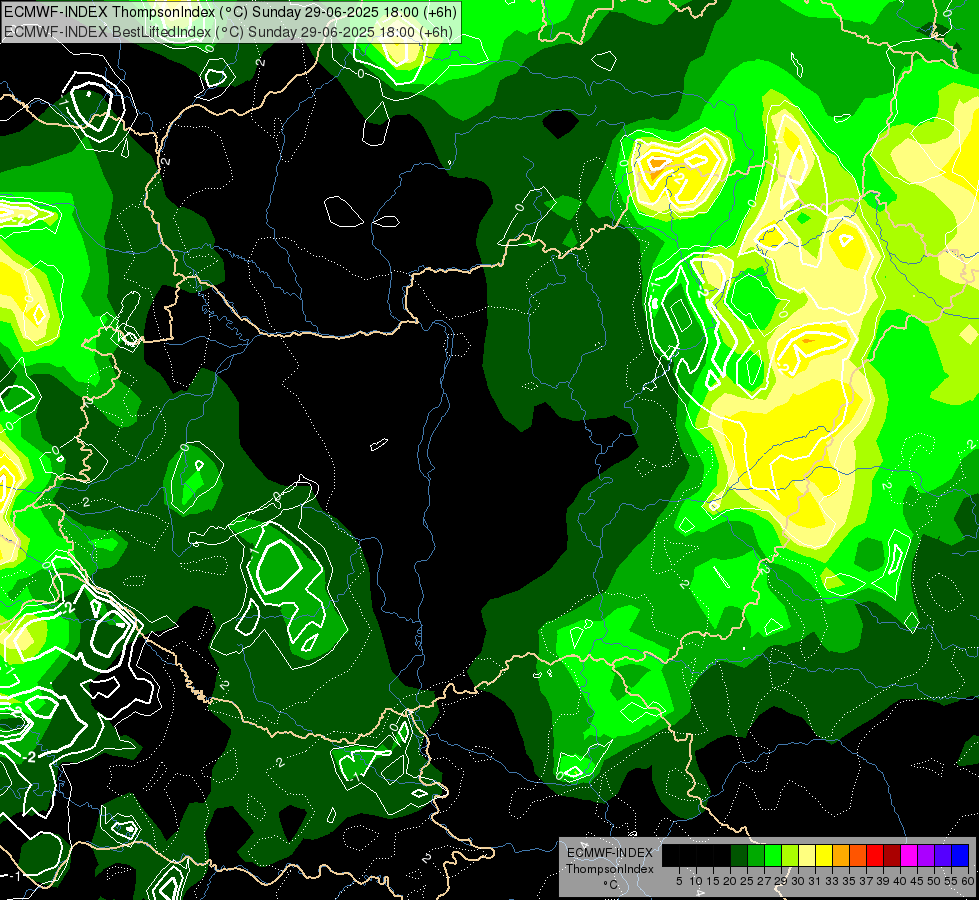This screenshot has height=900, width=979.
Task: Click the legend scale value 5
Action: point(679,881)
